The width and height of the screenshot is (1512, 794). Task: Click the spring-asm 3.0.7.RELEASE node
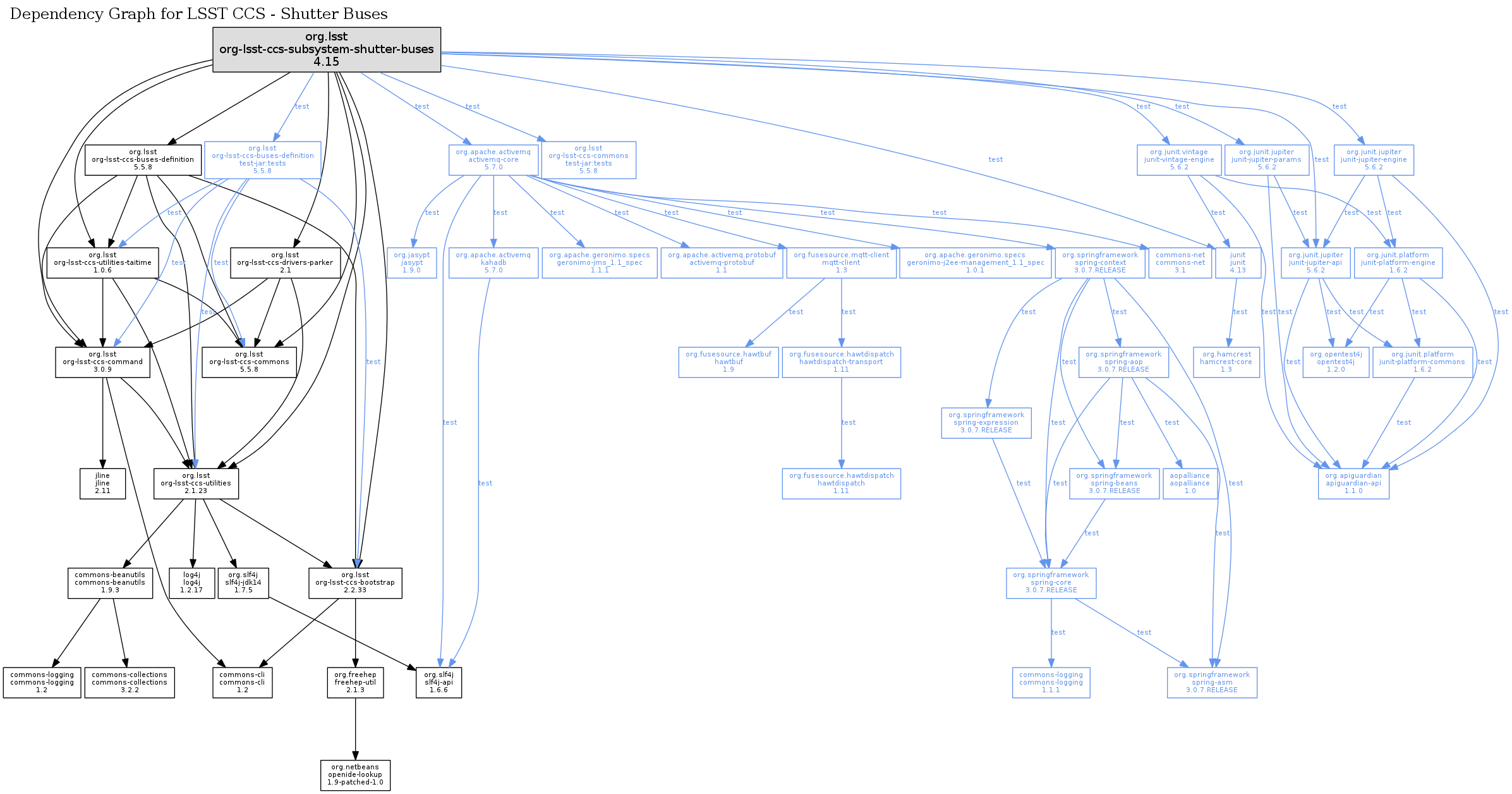[1211, 682]
